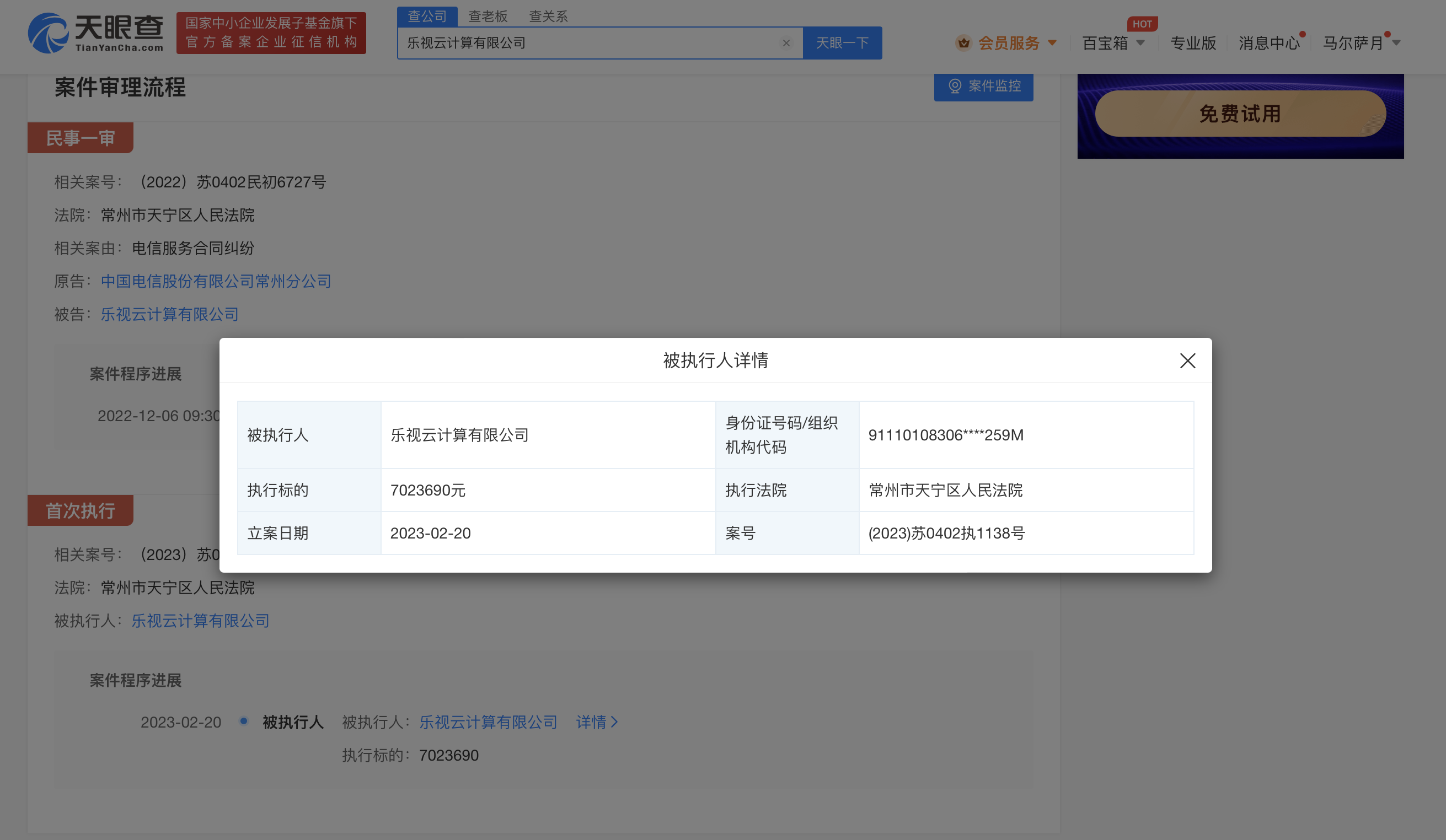Click the 会员服务 crown icon
Image resolution: width=1446 pixels, height=840 pixels.
pos(963,43)
